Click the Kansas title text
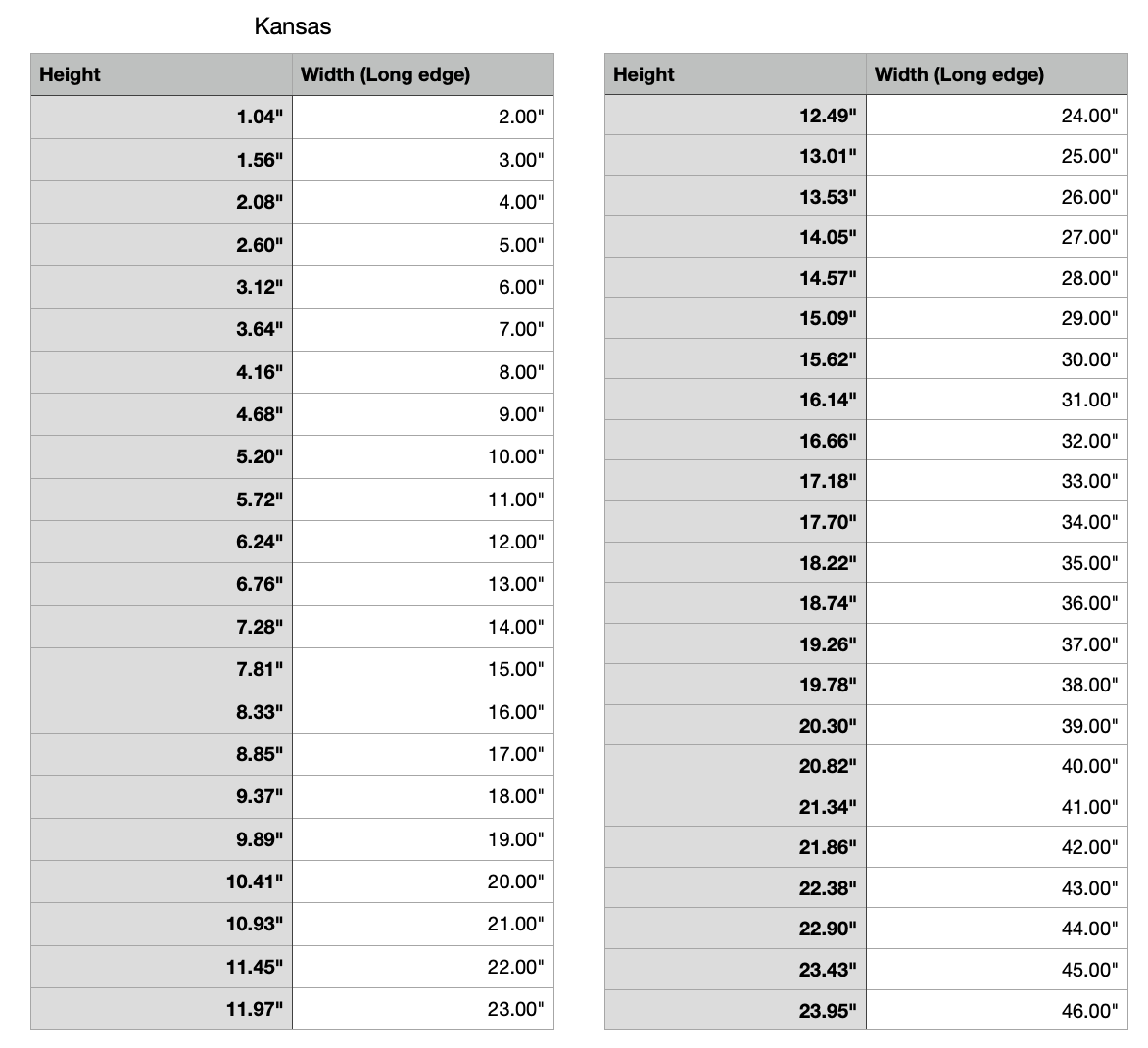Screen dimensions: 1148x1048 [292, 26]
